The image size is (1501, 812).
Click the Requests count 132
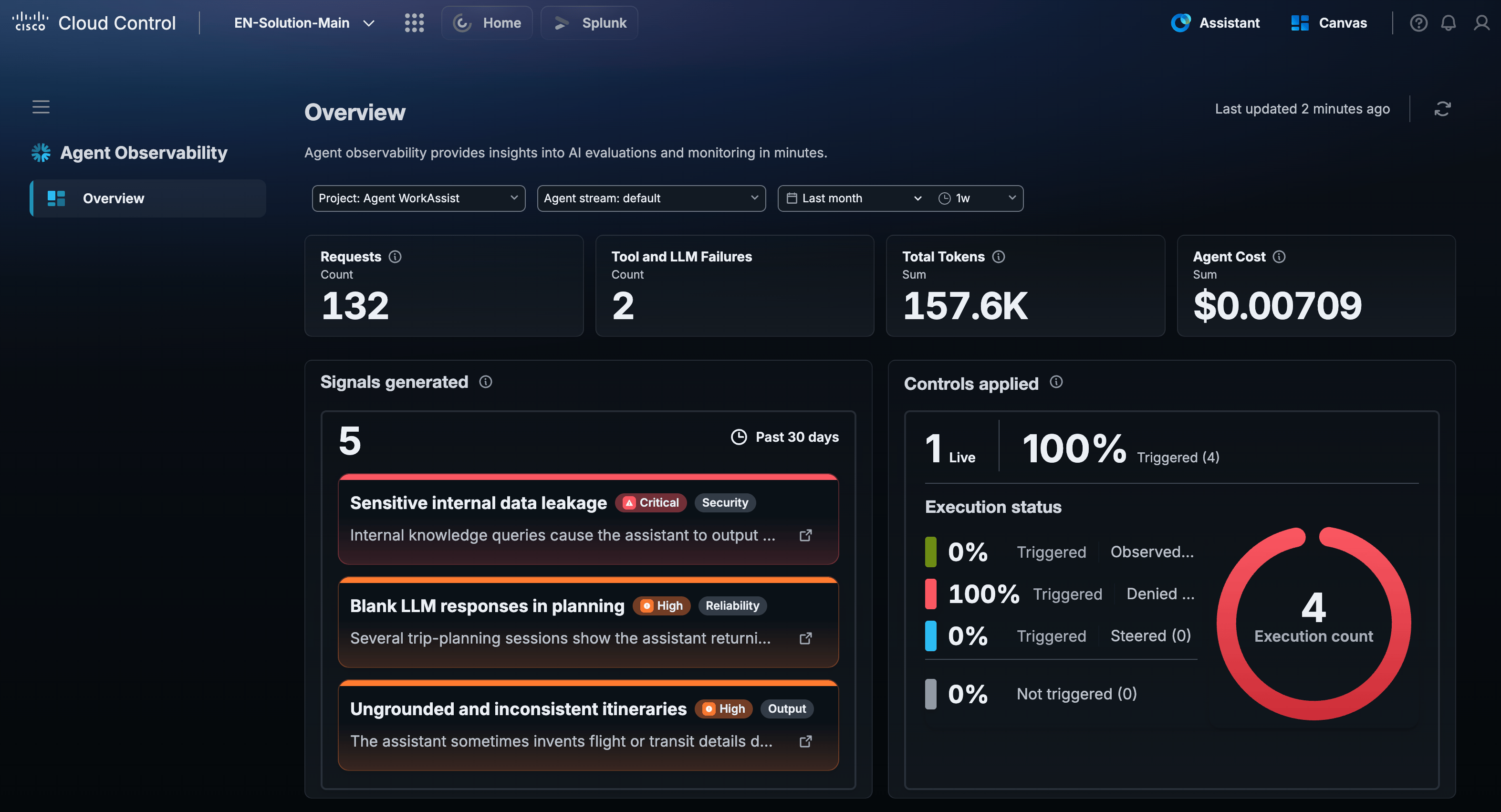(355, 305)
